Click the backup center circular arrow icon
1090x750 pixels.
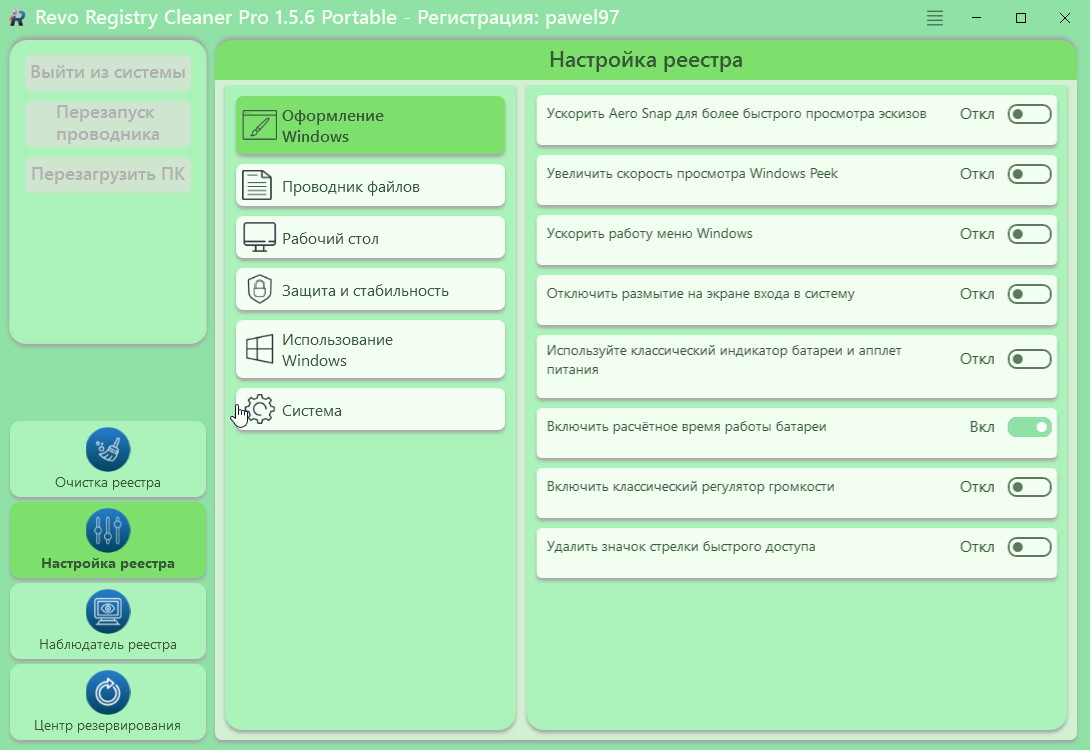click(108, 692)
